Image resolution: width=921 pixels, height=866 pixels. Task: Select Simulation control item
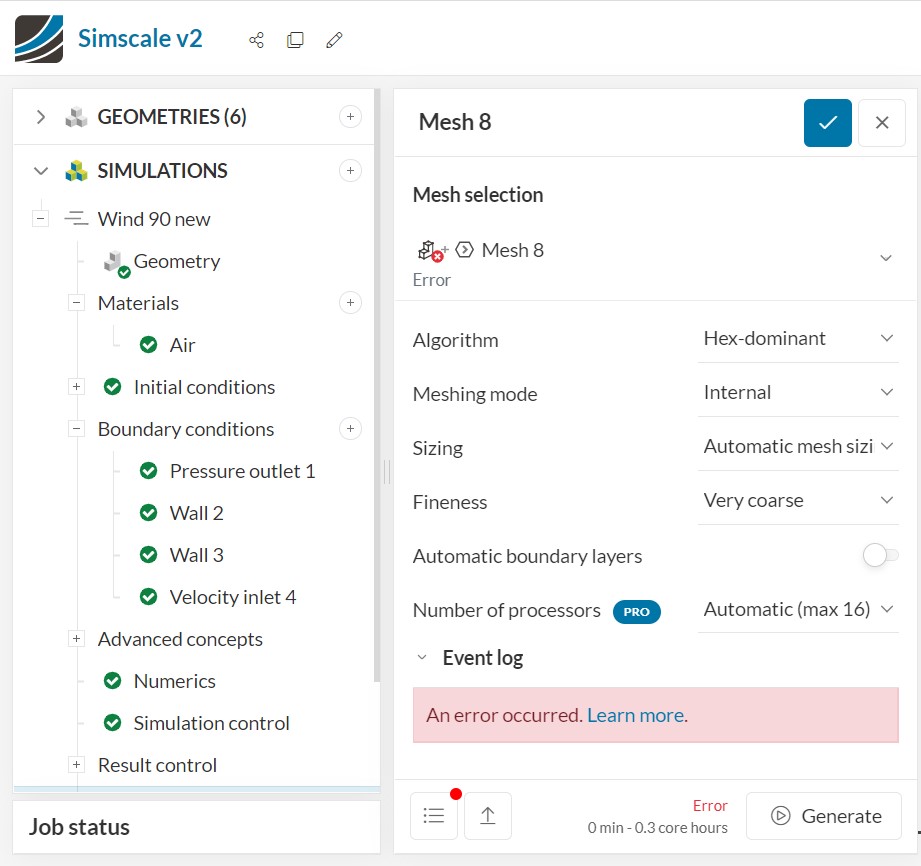point(211,723)
